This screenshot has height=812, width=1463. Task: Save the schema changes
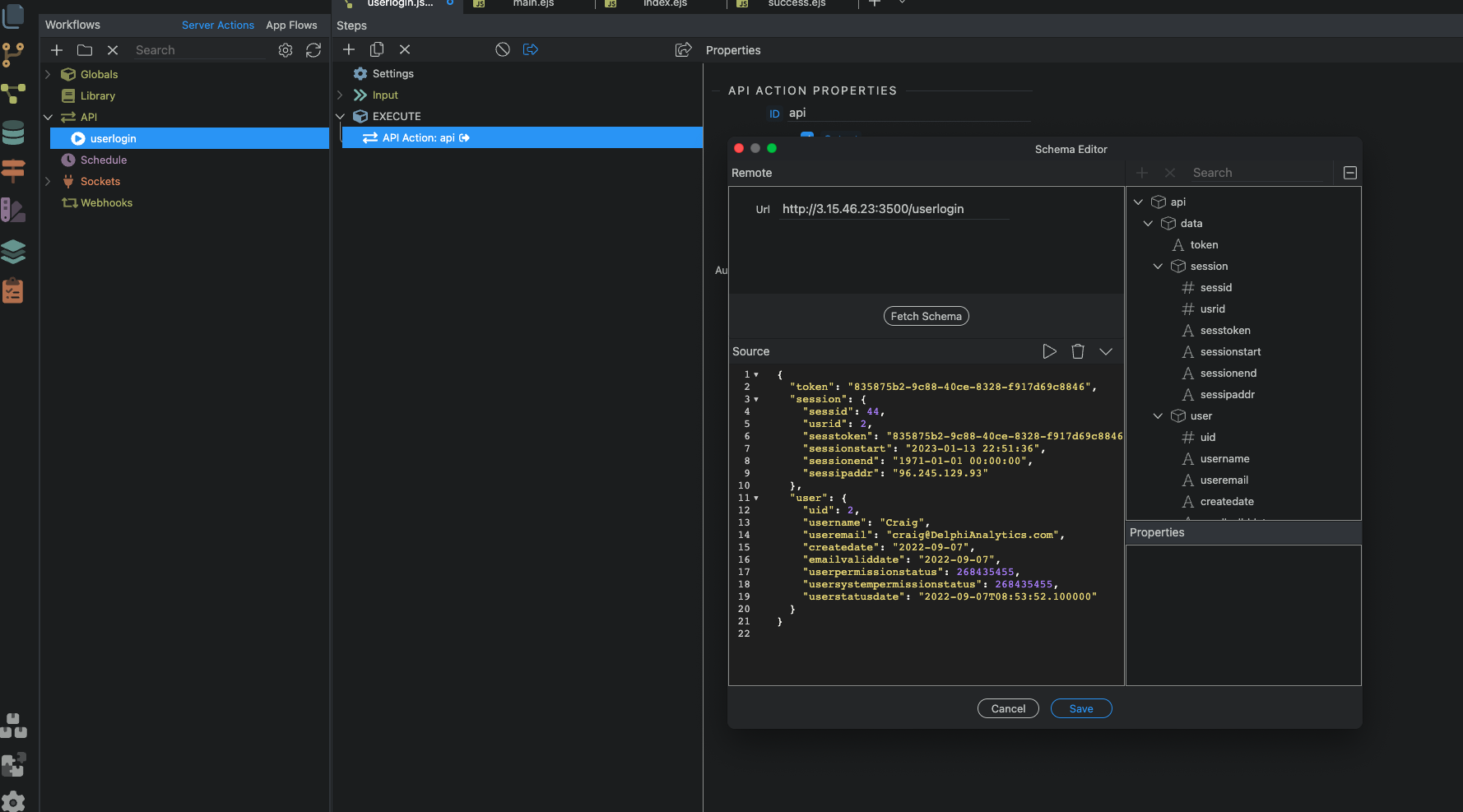[x=1081, y=708]
